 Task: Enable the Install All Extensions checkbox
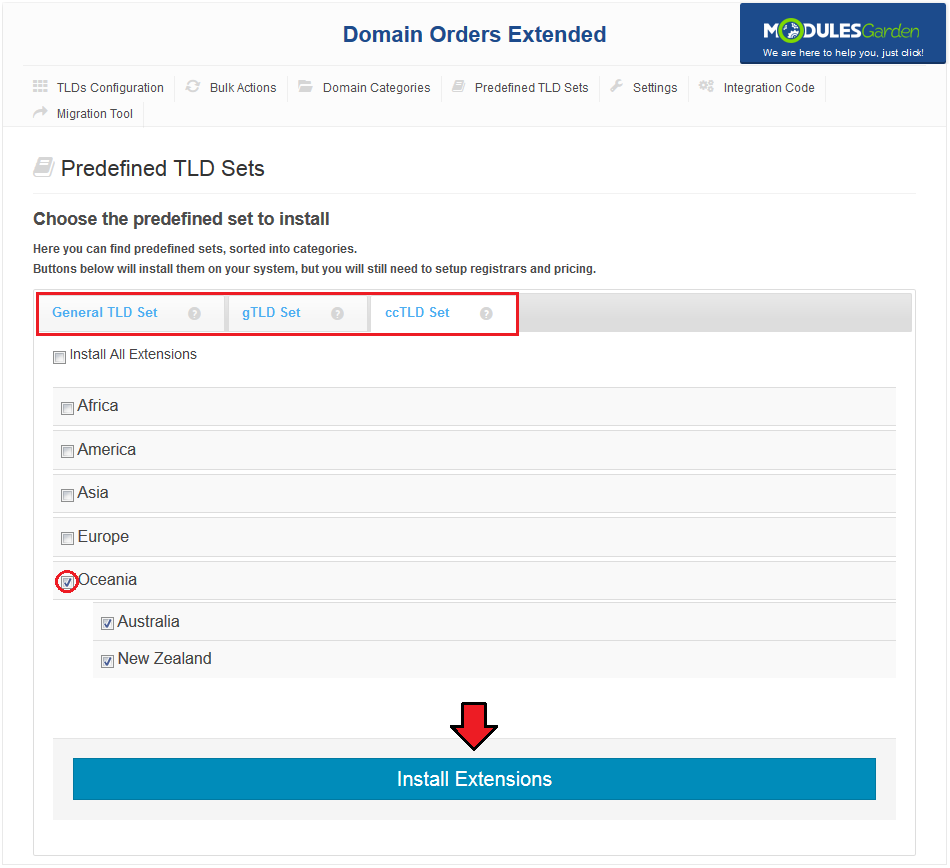59,357
